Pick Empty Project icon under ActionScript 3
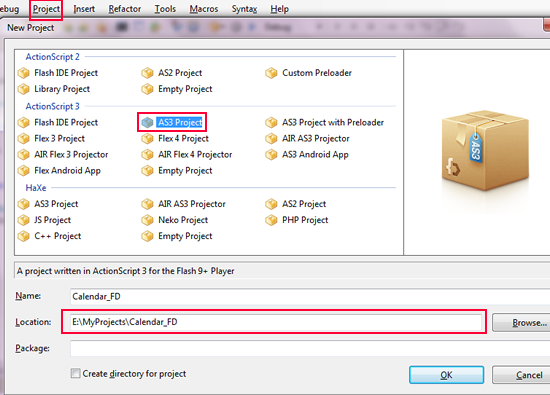 [x=147, y=171]
